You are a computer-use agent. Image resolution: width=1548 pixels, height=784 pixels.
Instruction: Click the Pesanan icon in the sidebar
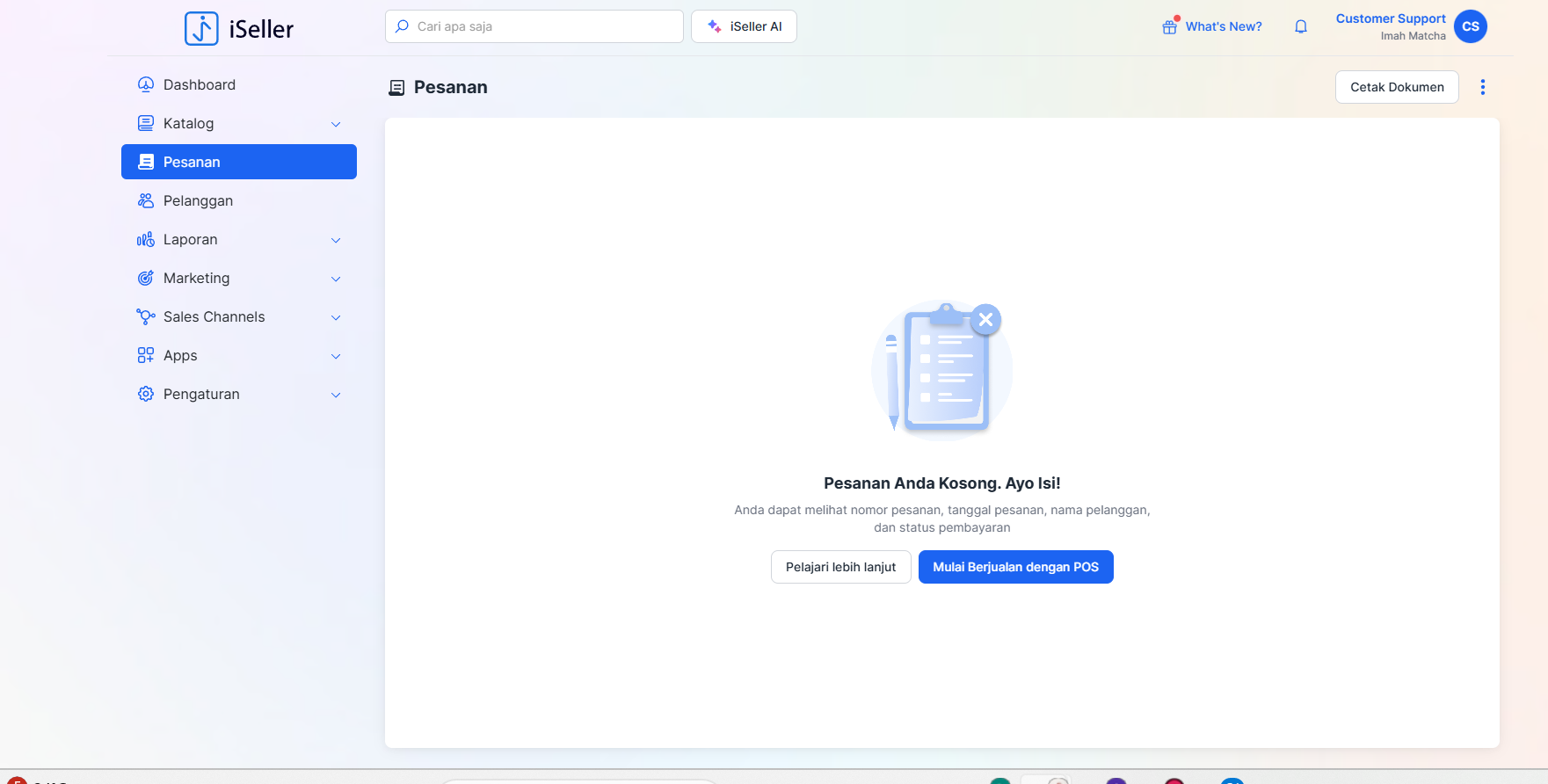(x=146, y=162)
